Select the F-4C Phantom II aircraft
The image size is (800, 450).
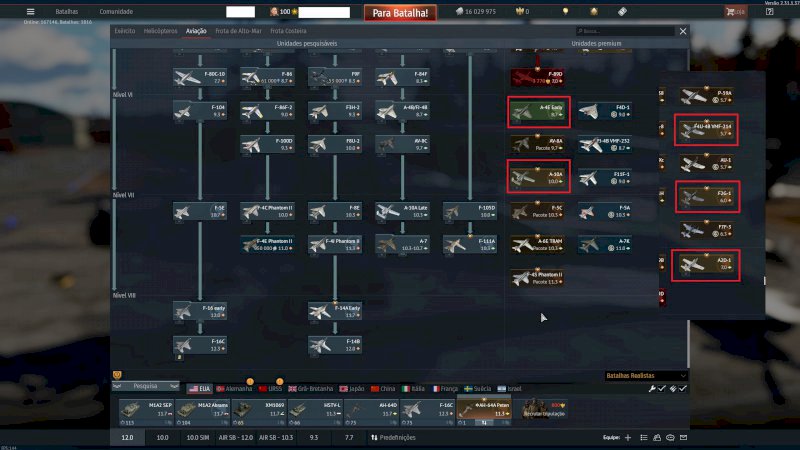[x=267, y=211]
